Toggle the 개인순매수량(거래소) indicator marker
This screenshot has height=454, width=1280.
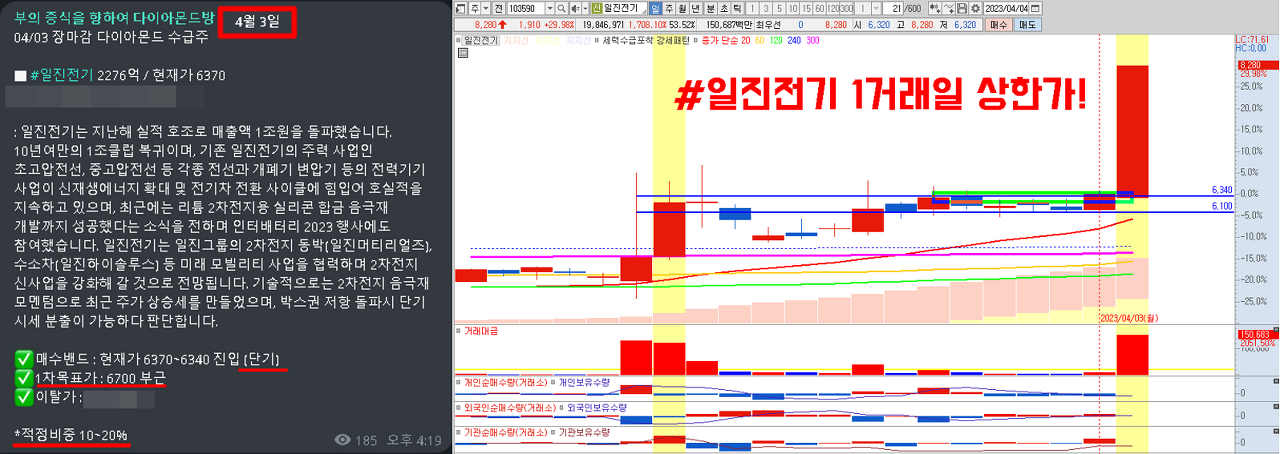click(x=458, y=382)
